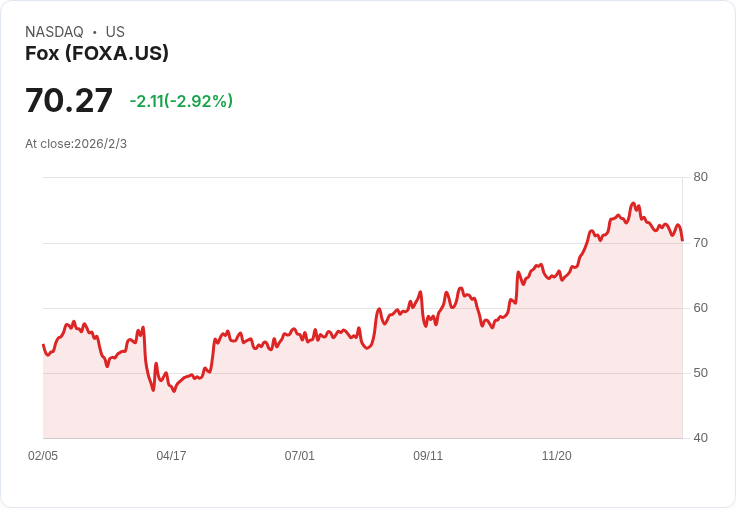
Task: Click the 80 price axis label
Action: (700, 177)
